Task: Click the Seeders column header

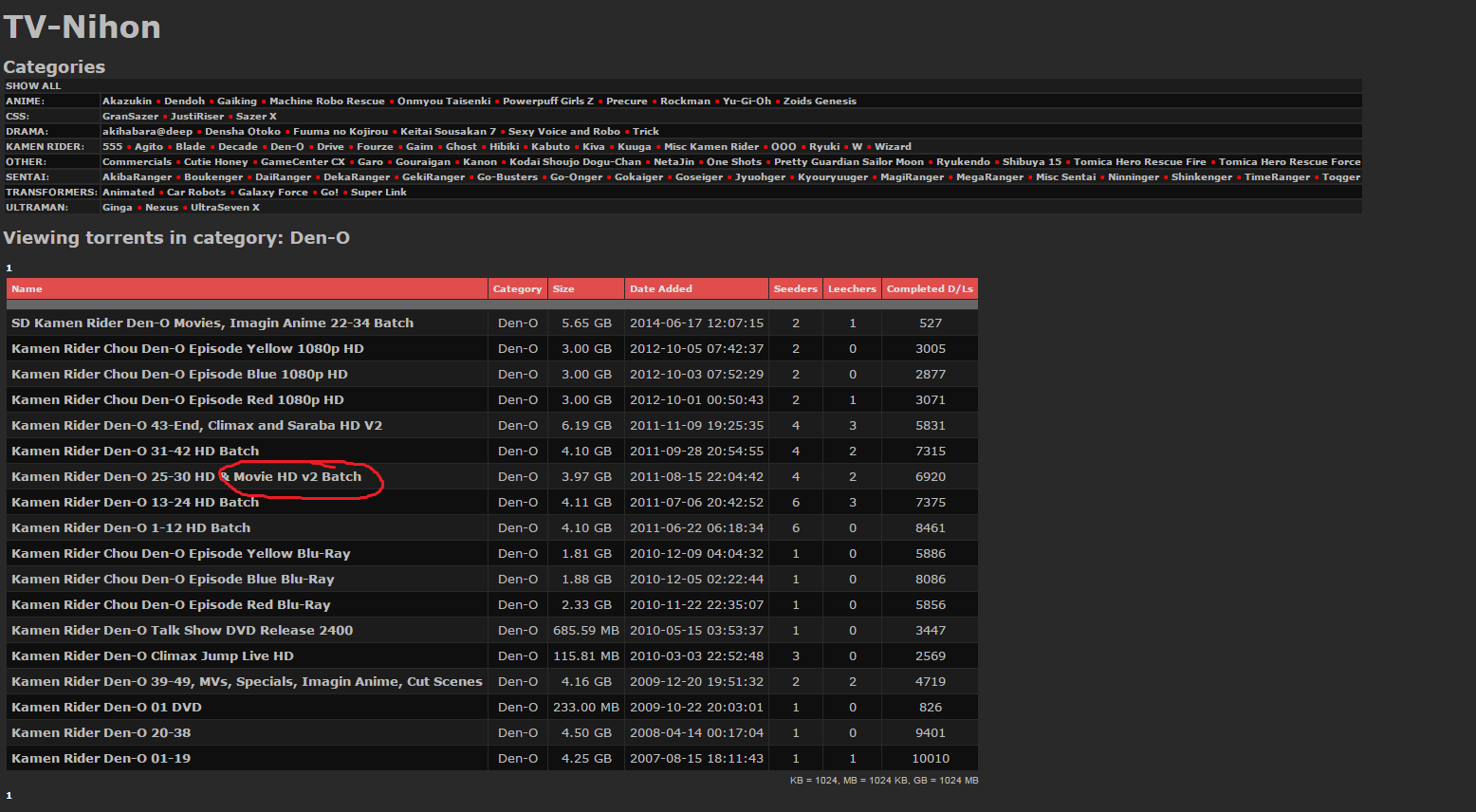Action: point(795,289)
